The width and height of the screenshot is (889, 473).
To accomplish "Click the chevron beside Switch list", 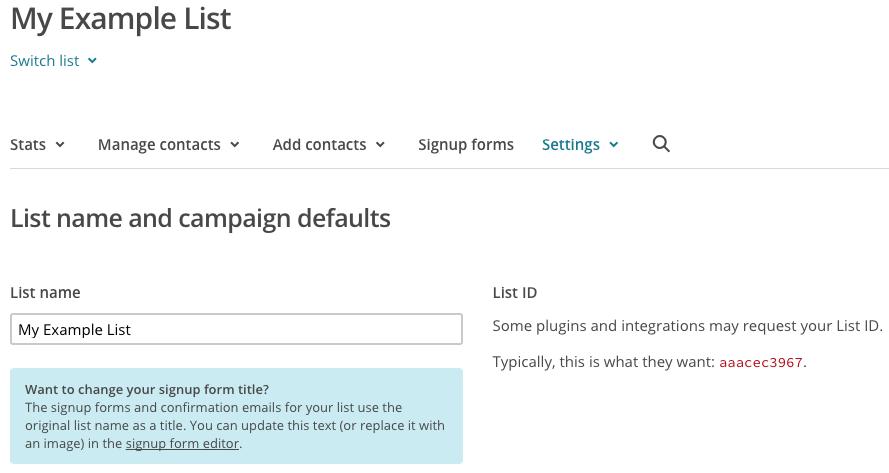I will click(x=92, y=61).
